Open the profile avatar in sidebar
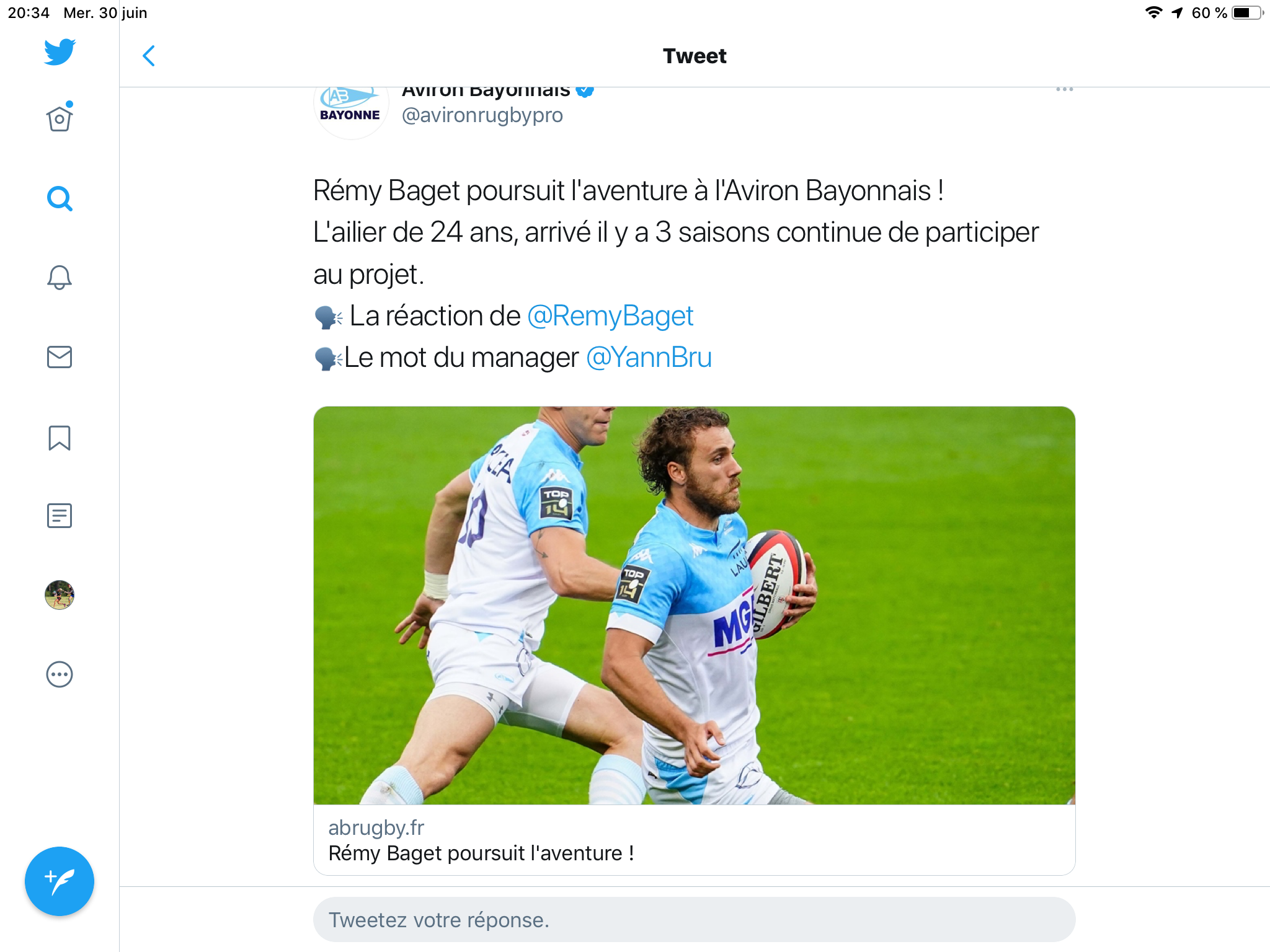 pos(60,595)
